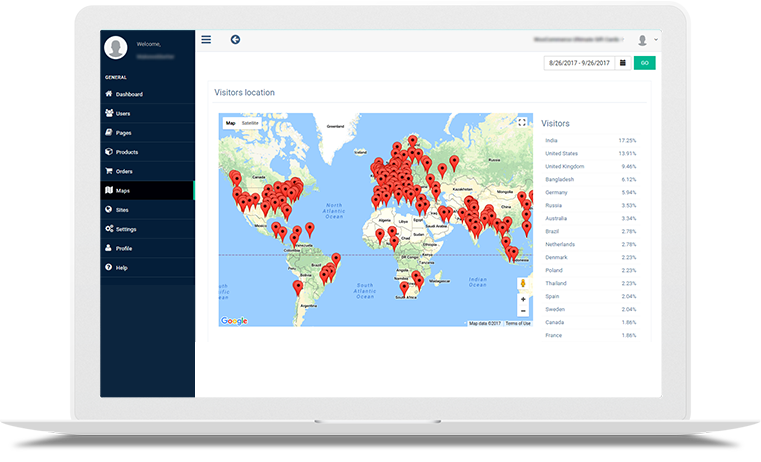761x462 pixels.
Task: Open Settings from the sidebar
Action: click(x=126, y=229)
